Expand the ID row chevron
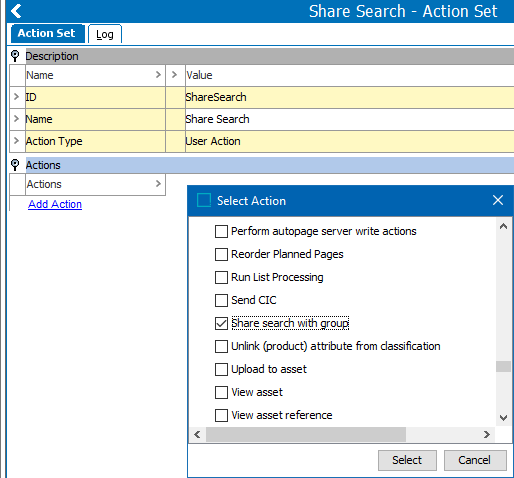This screenshot has height=478, width=514. click(16, 97)
